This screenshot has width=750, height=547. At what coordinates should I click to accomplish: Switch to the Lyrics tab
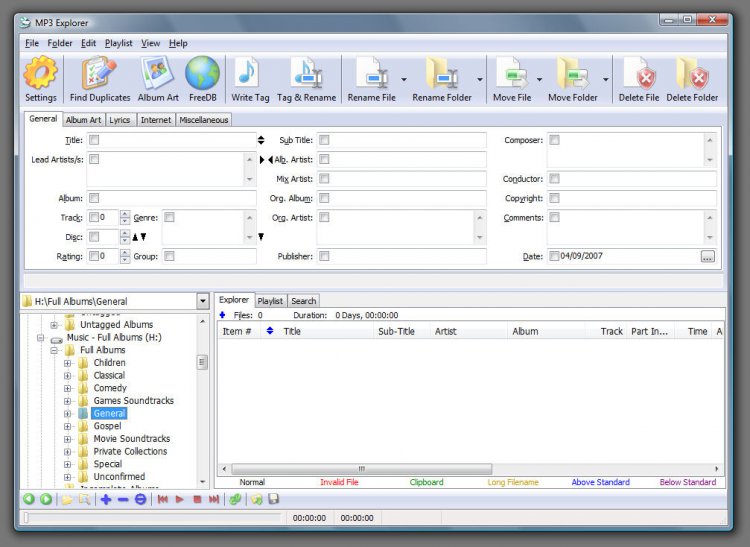pyautogui.click(x=120, y=120)
